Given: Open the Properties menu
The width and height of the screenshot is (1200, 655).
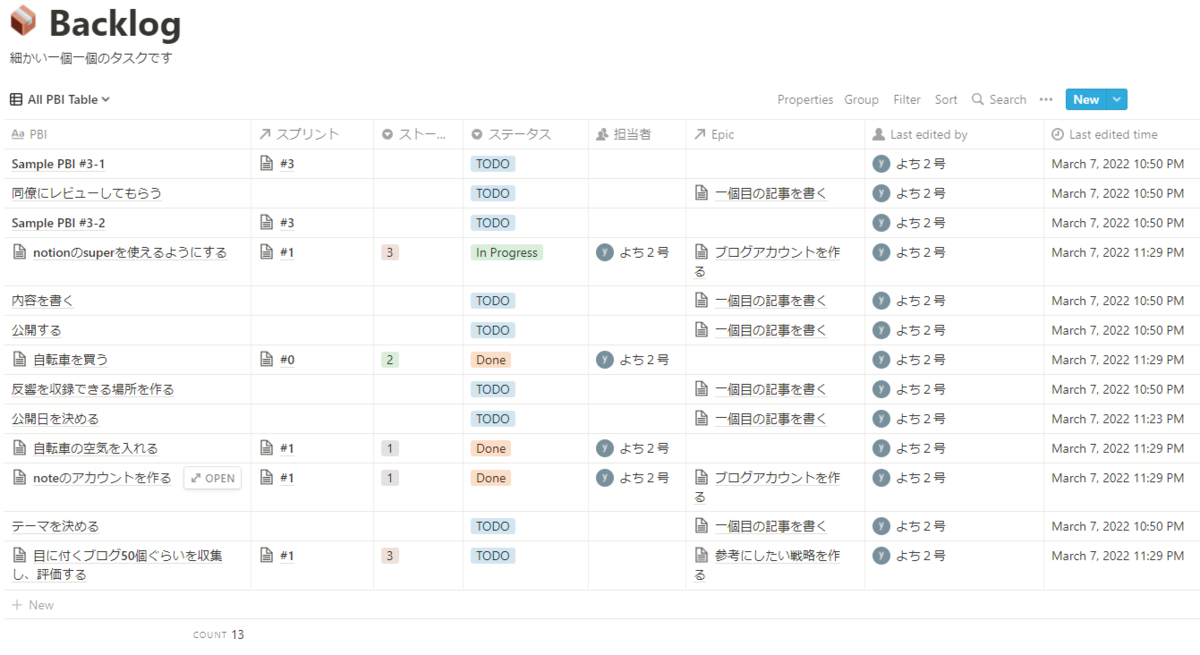Looking at the screenshot, I should tap(805, 99).
